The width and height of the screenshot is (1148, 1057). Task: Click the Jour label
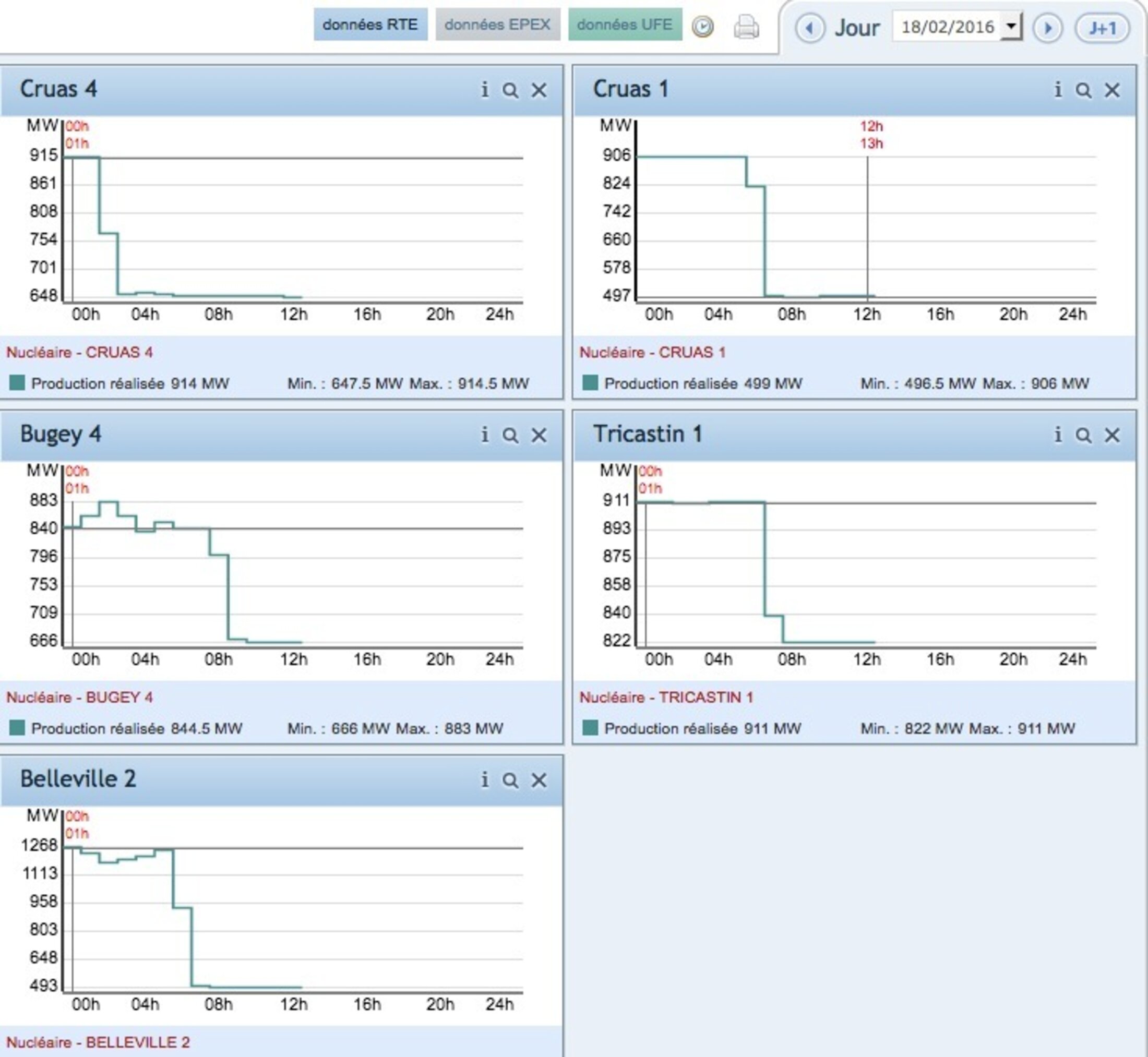pyautogui.click(x=857, y=28)
